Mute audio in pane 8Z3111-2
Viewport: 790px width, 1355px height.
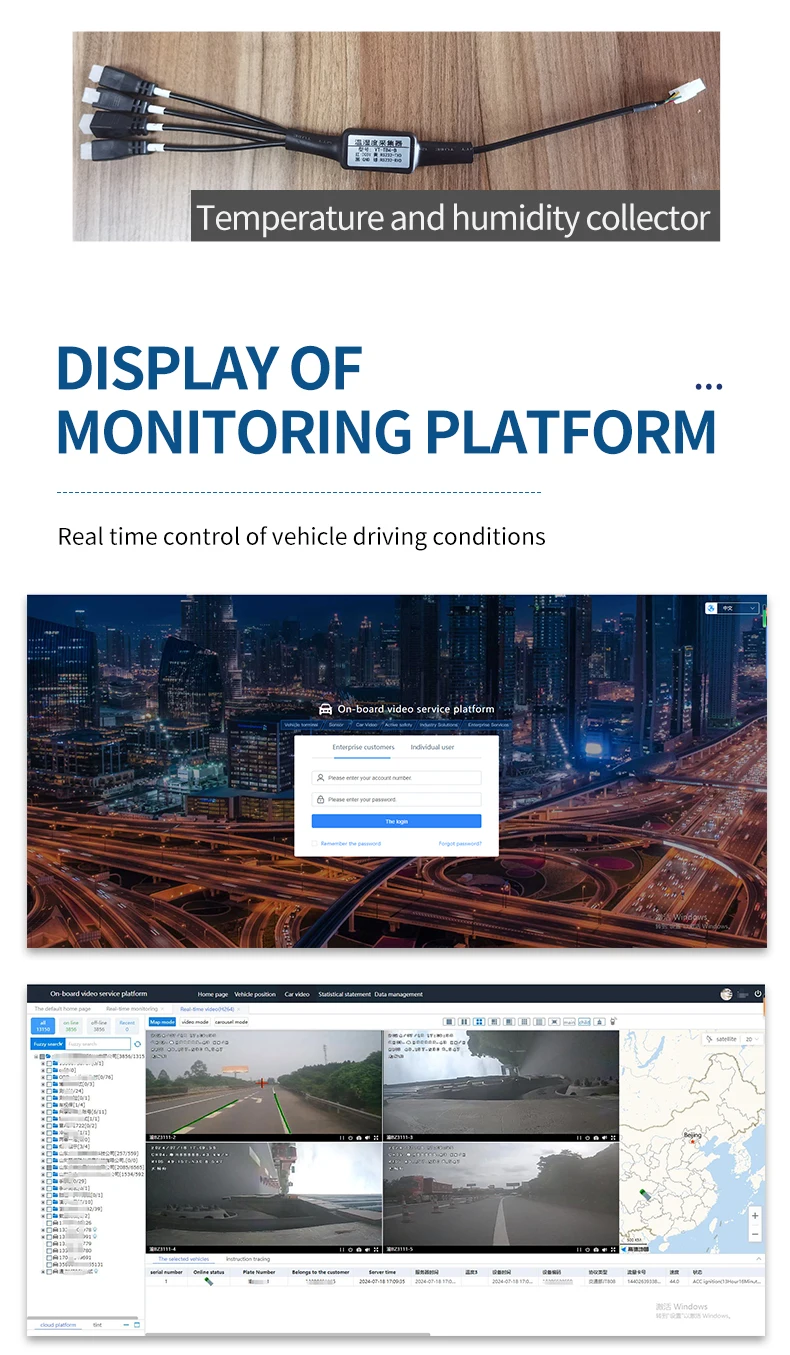(x=367, y=1138)
